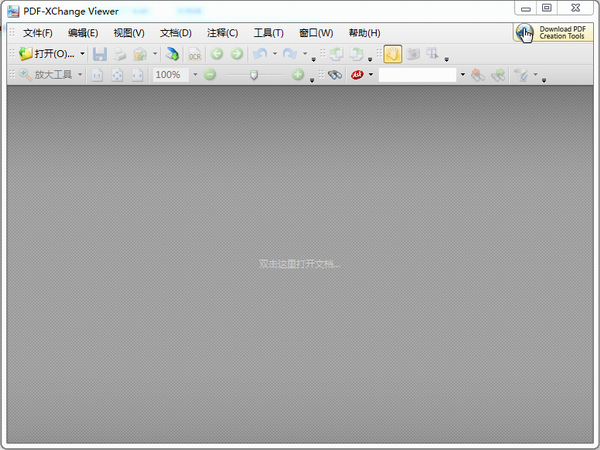Select the Hand tool
The image size is (600, 450).
pos(393,54)
